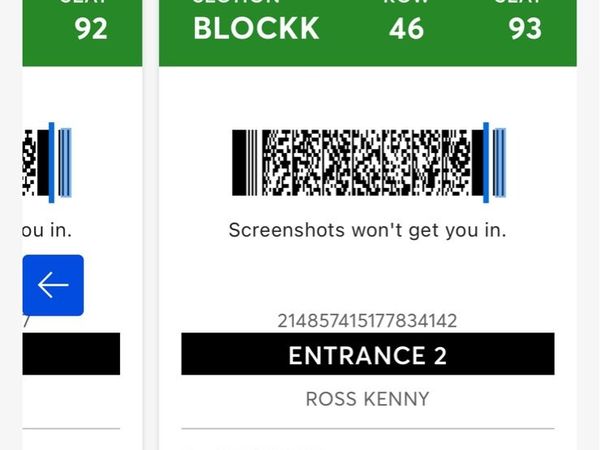Select the black ENTRANCE 2 banner

click(367, 355)
